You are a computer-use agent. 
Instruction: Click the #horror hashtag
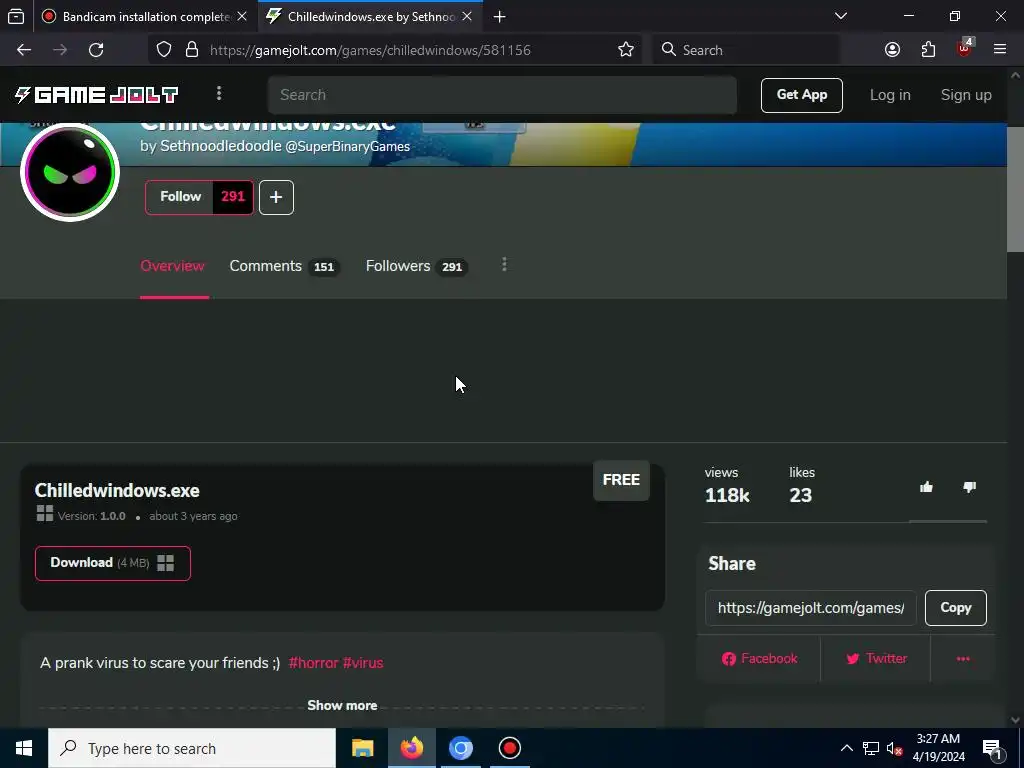click(313, 663)
